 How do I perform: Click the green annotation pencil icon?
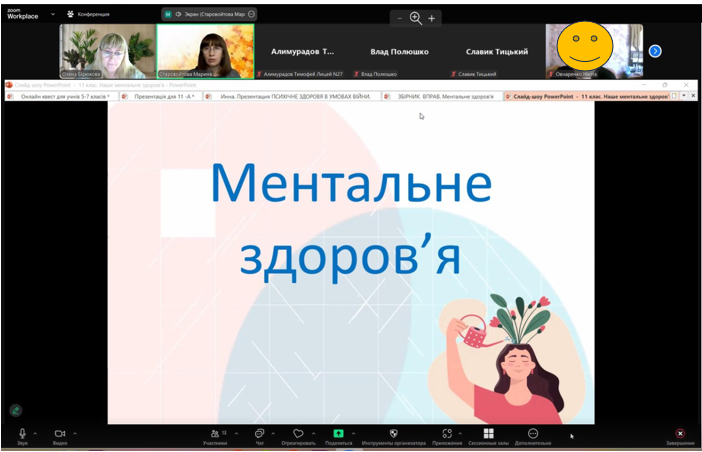click(x=16, y=410)
